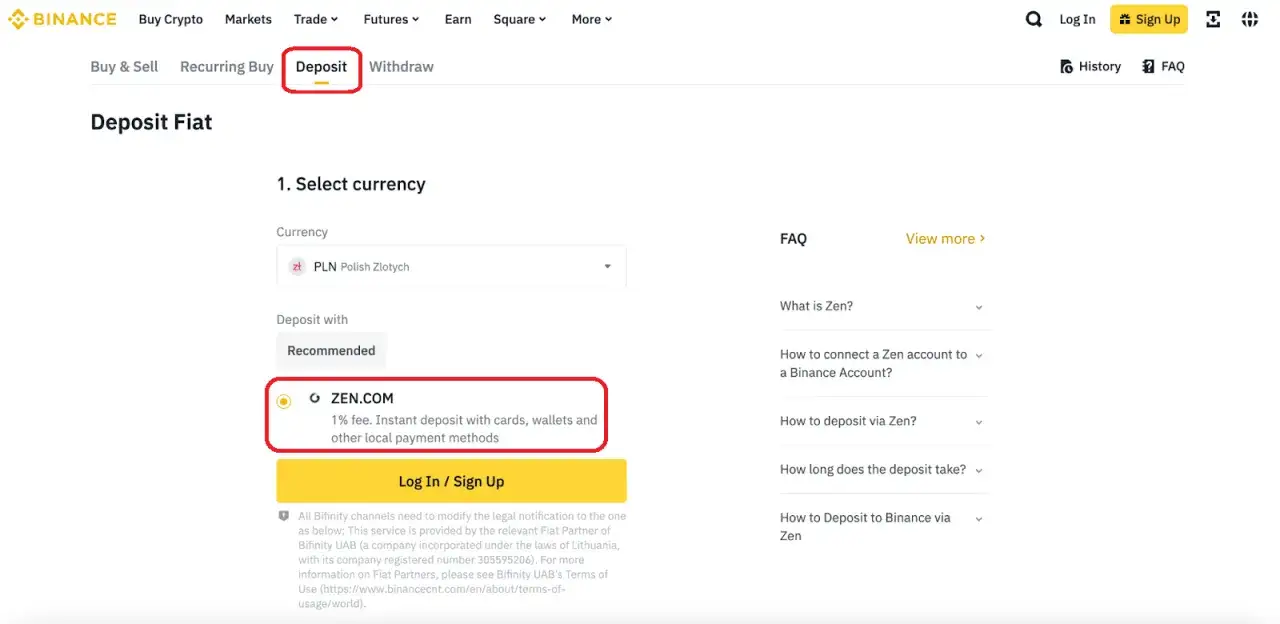Click the Log In / Sign Up button
Screen dimensions: 1280x624
[x=451, y=480]
